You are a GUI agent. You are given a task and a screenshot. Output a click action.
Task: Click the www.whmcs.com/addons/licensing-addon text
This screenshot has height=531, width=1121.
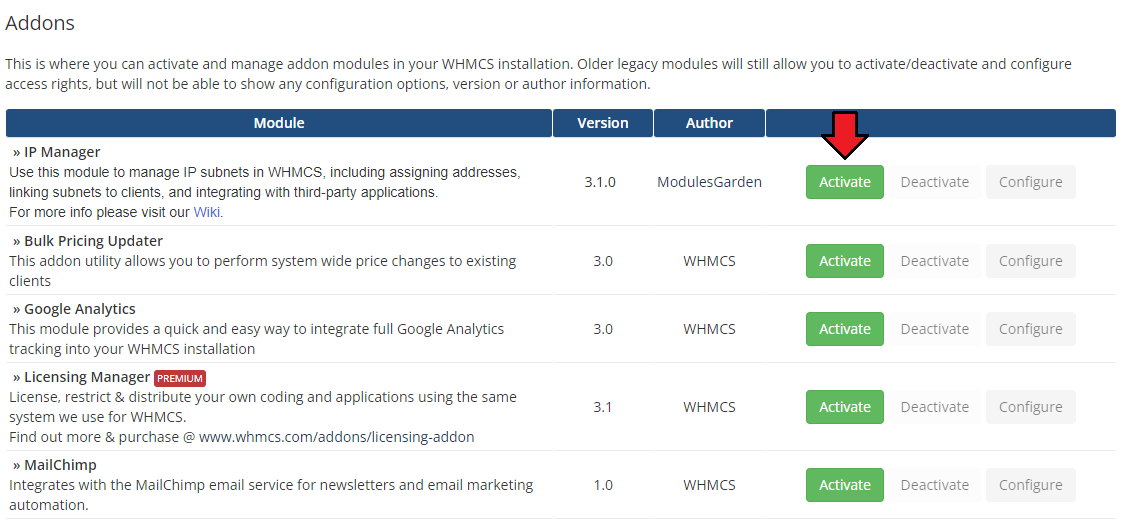(337, 437)
